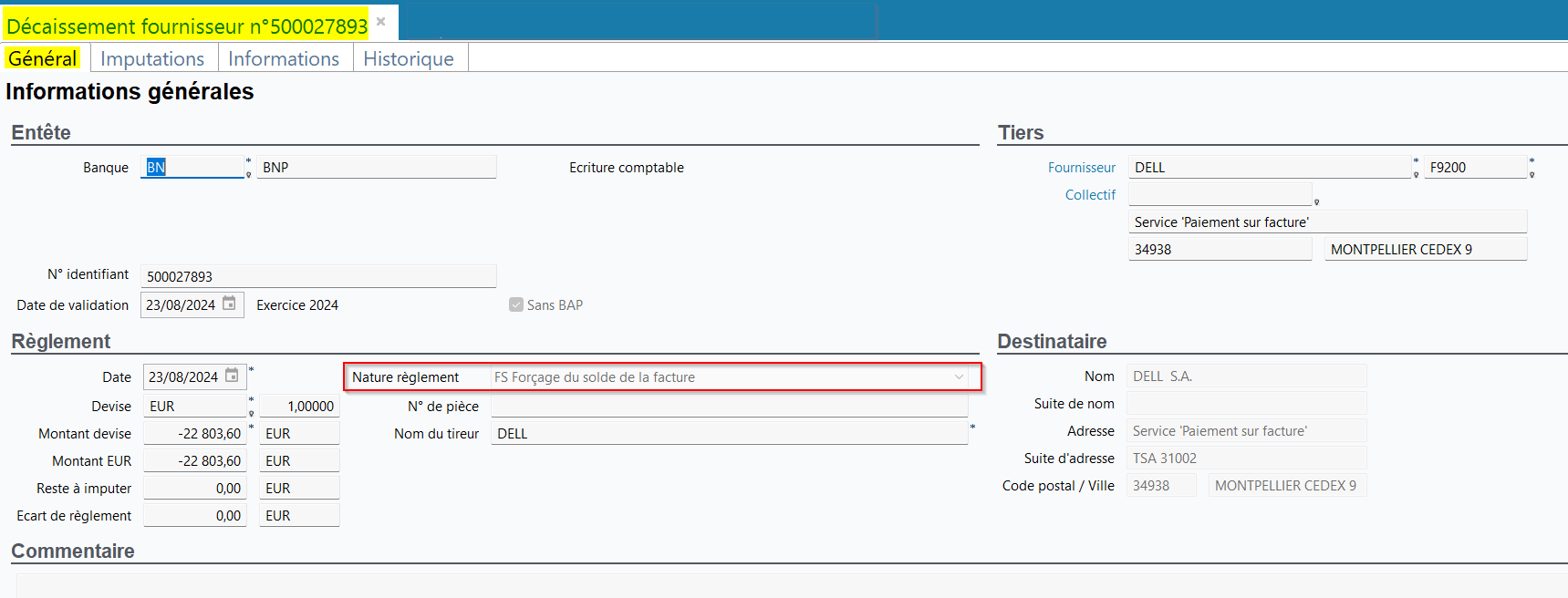Click the Exercice 2024 text
The width and height of the screenshot is (1568, 598).
coord(297,304)
